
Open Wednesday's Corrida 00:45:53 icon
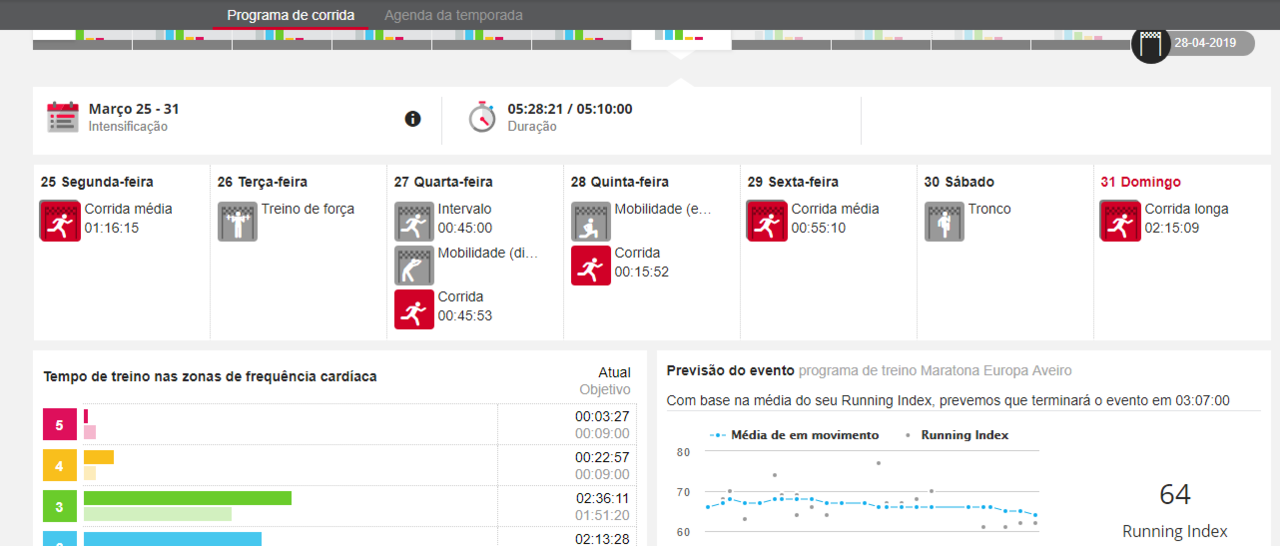click(414, 309)
